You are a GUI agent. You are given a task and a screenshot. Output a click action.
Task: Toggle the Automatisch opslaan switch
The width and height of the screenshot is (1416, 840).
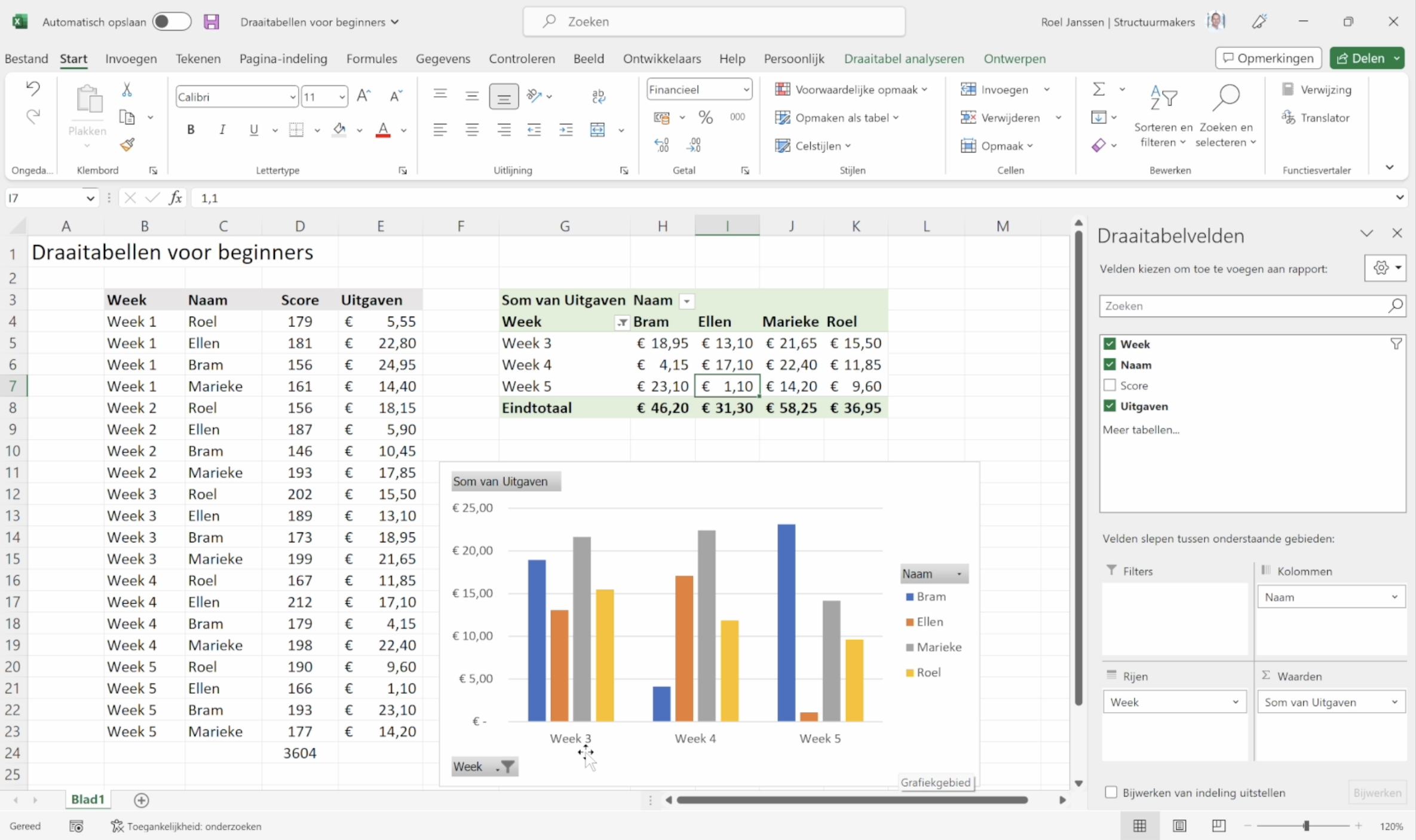171,22
